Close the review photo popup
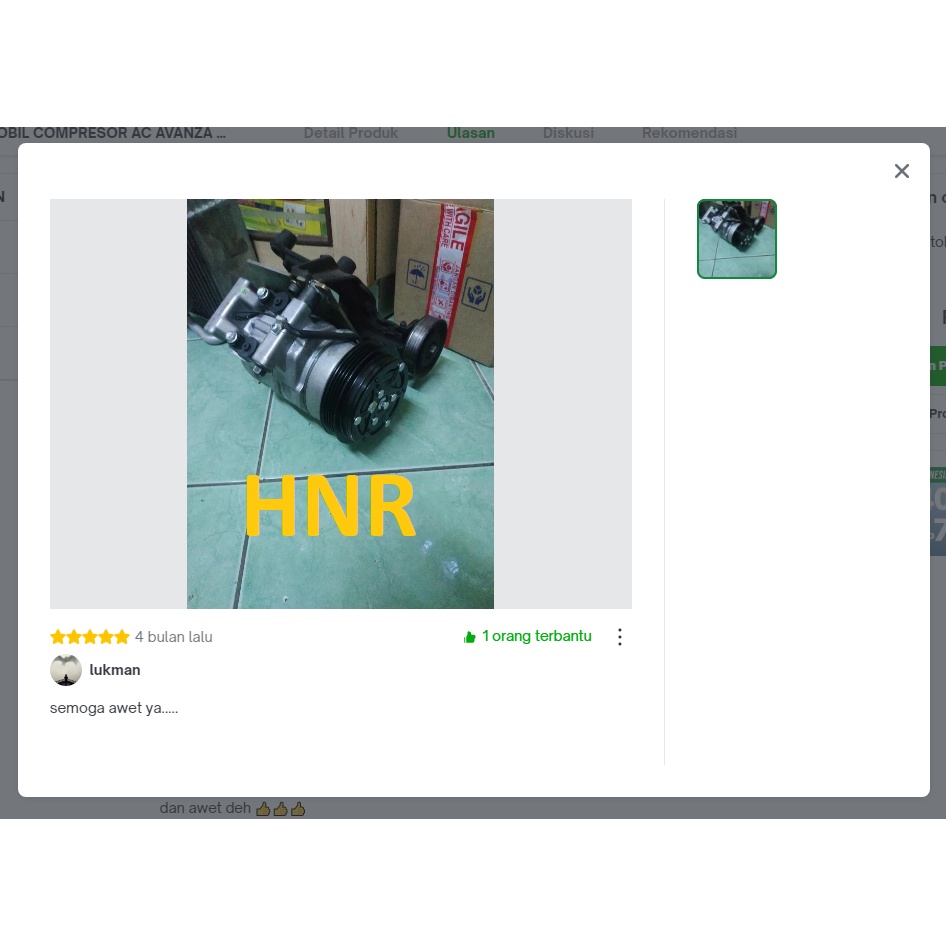Viewport: 946px width, 946px height. point(901,171)
